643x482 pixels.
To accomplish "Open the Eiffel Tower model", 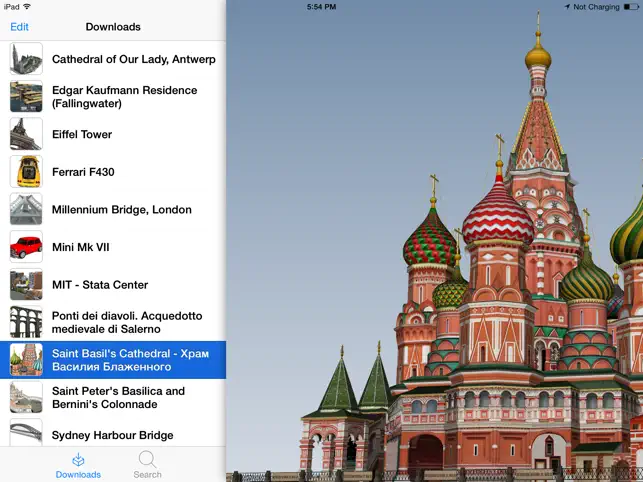I will click(113, 135).
